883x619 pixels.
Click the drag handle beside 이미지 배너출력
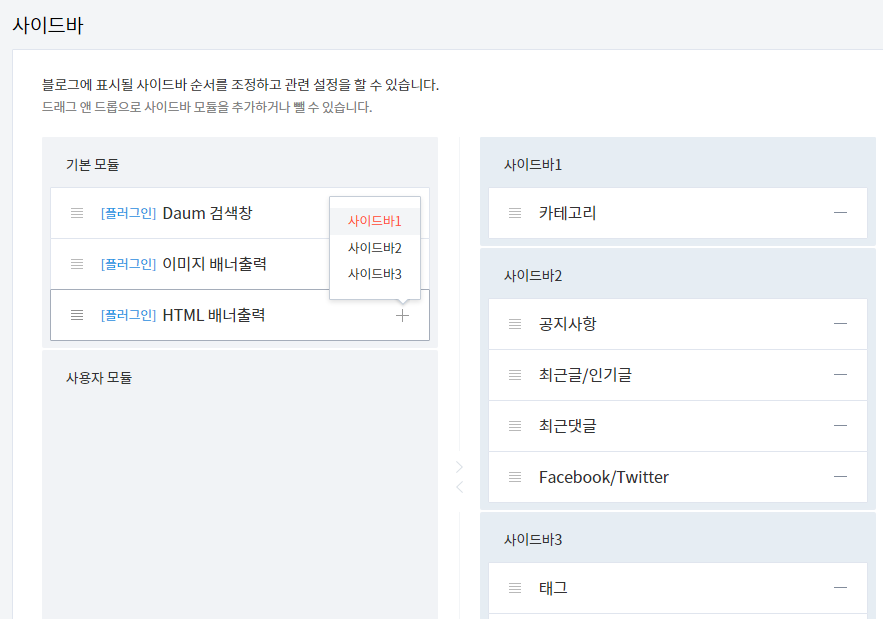(x=77, y=263)
